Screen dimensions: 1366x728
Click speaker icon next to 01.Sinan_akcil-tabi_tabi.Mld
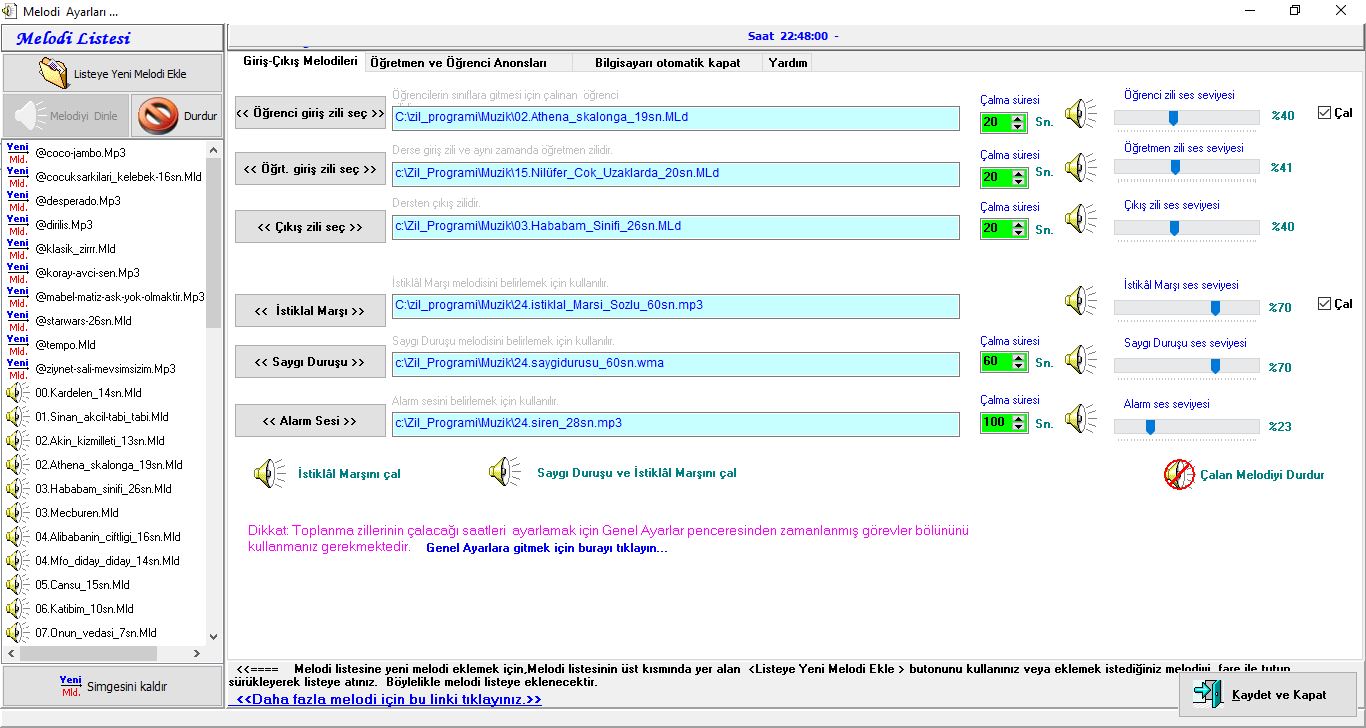(x=17, y=417)
